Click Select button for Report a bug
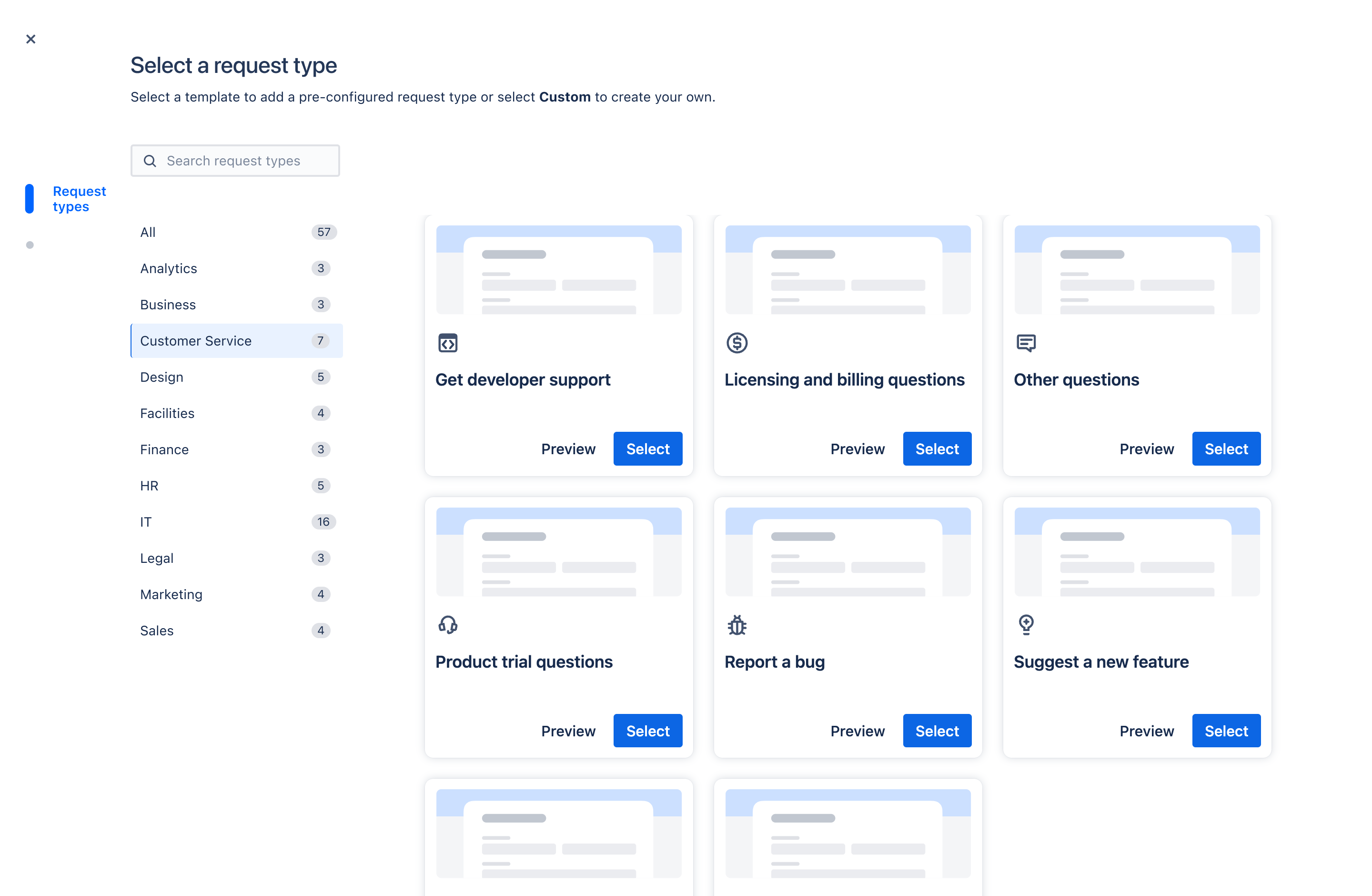Screen dimensions: 1372x896 pos(937,731)
